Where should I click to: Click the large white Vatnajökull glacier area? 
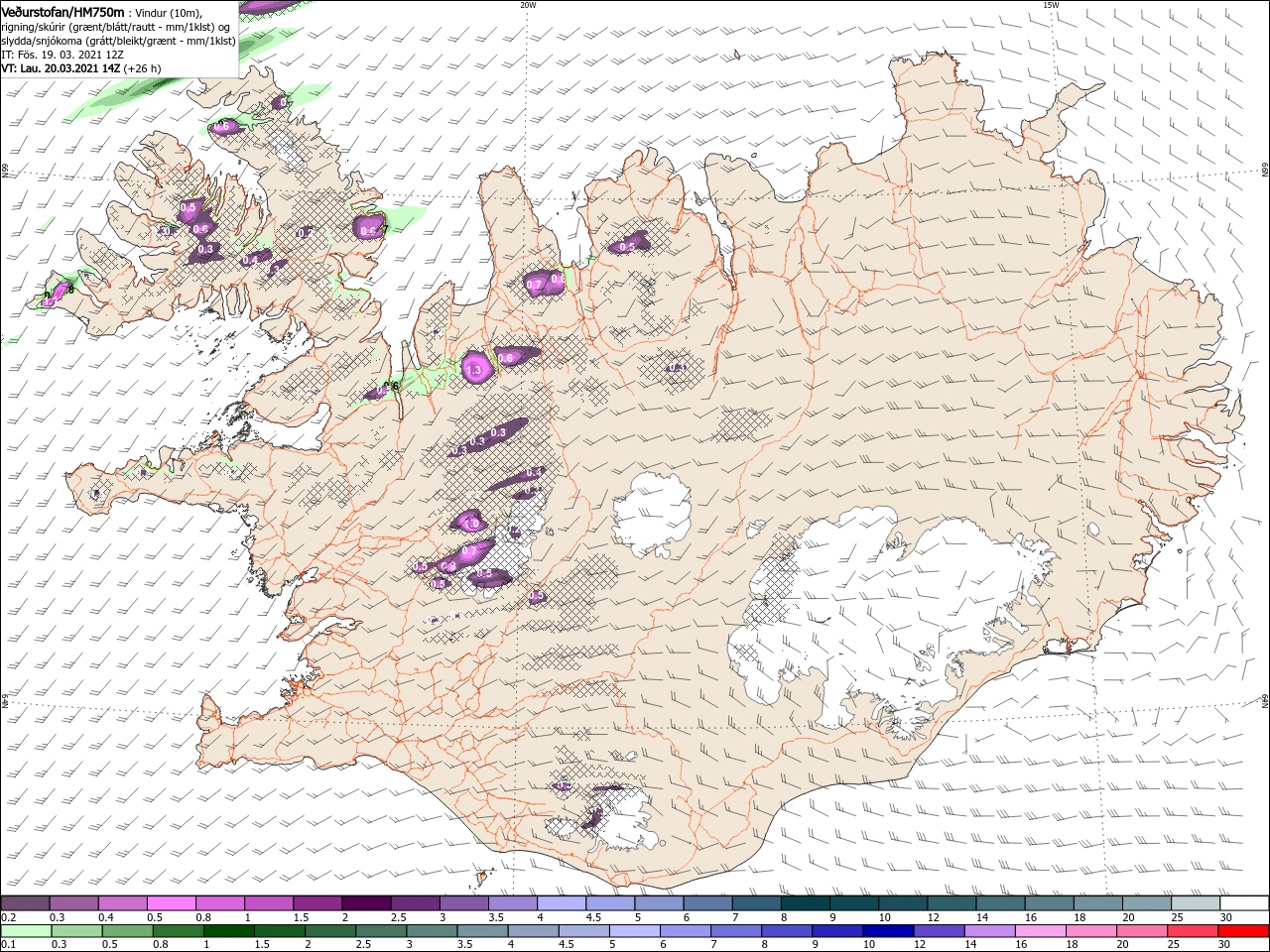pyautogui.click(x=893, y=615)
